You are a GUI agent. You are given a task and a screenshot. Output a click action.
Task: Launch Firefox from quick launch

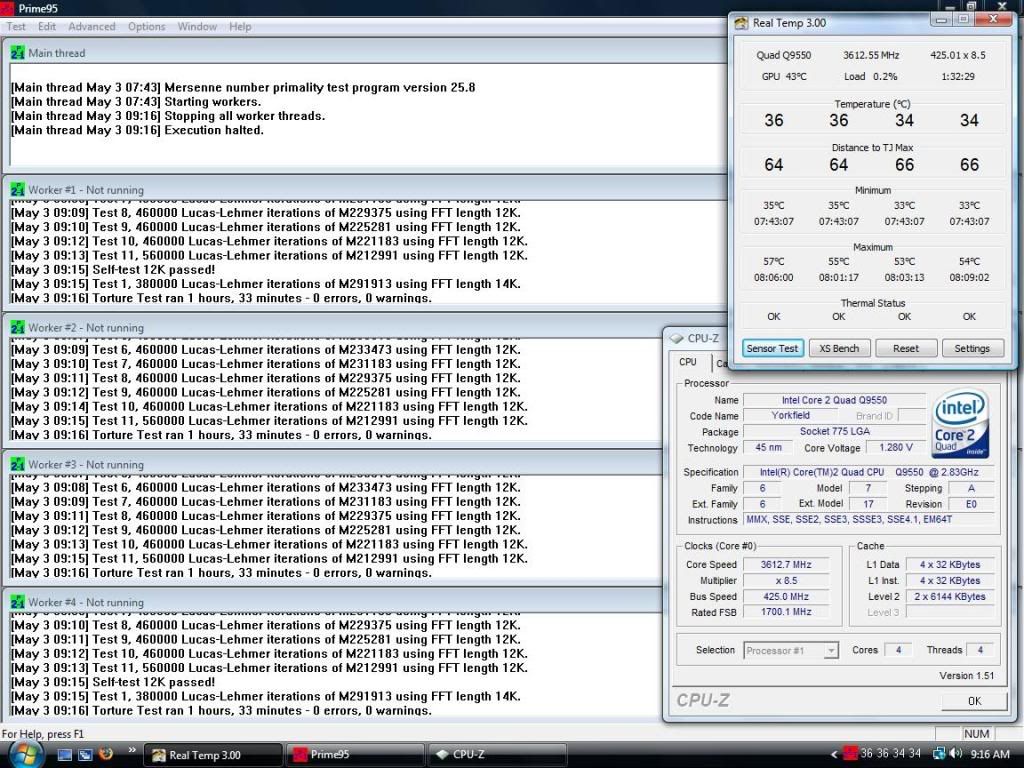[106, 754]
